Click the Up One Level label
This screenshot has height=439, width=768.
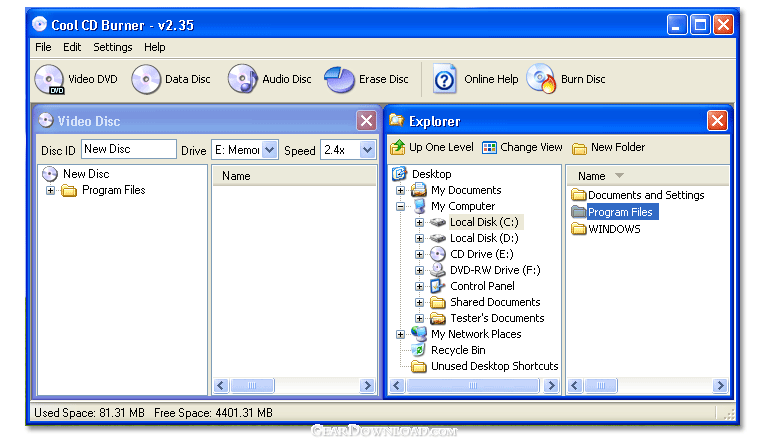coord(441,147)
